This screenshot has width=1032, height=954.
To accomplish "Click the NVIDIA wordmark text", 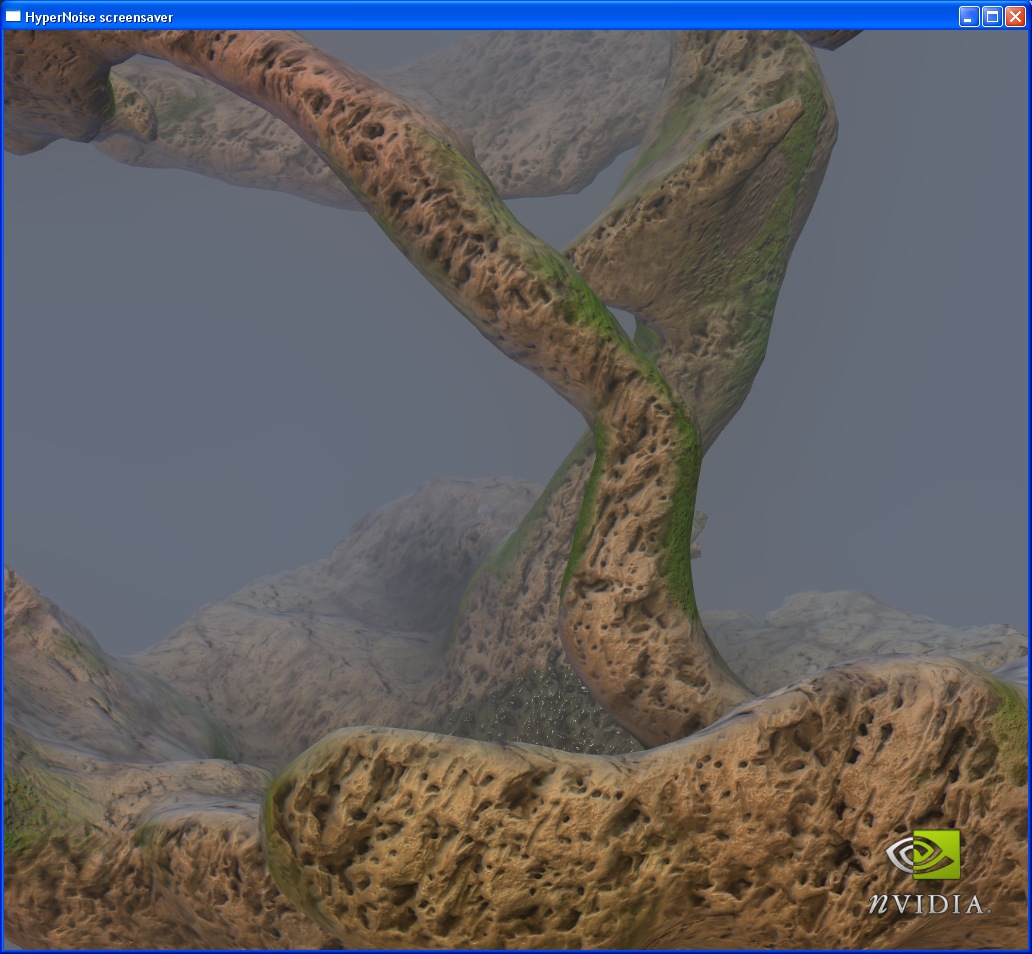I will pos(925,904).
